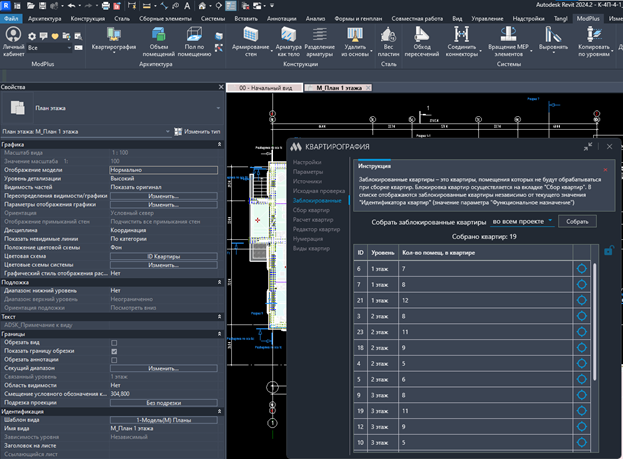
Task: Toggle Обрезать вид checkbox
Action: (x=114, y=343)
